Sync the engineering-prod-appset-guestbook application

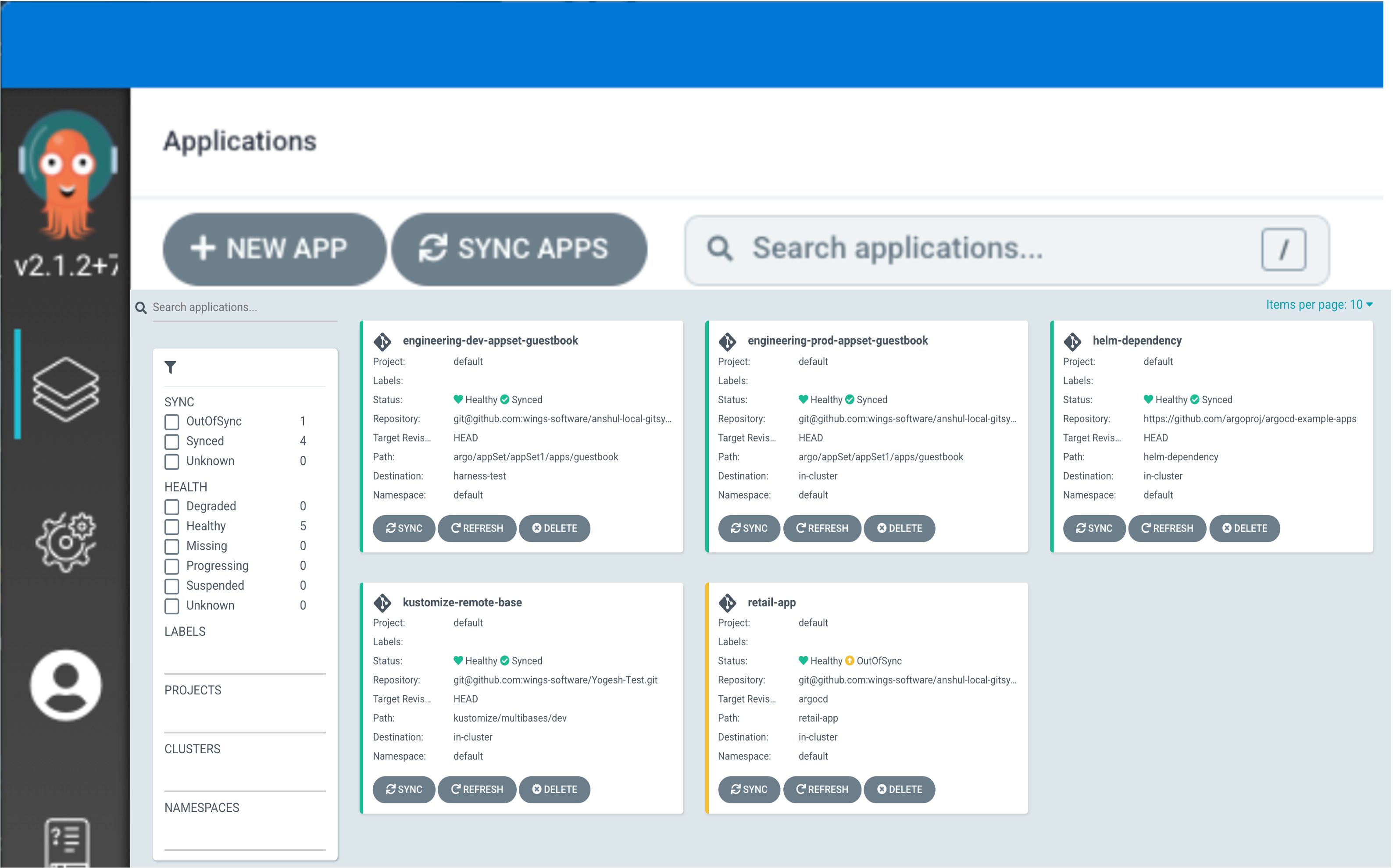[x=749, y=528]
